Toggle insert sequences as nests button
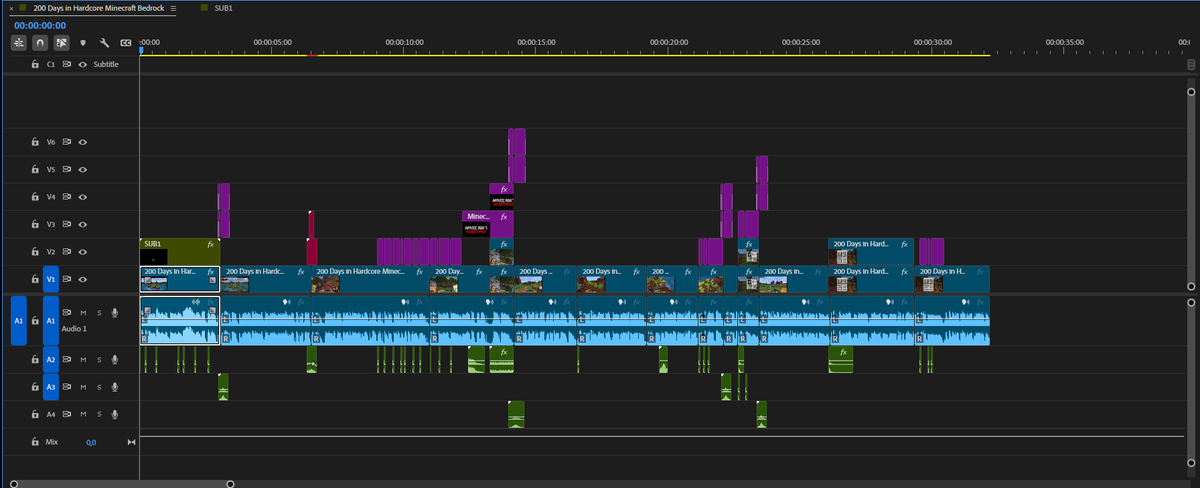The height and width of the screenshot is (488, 1200). 19,43
